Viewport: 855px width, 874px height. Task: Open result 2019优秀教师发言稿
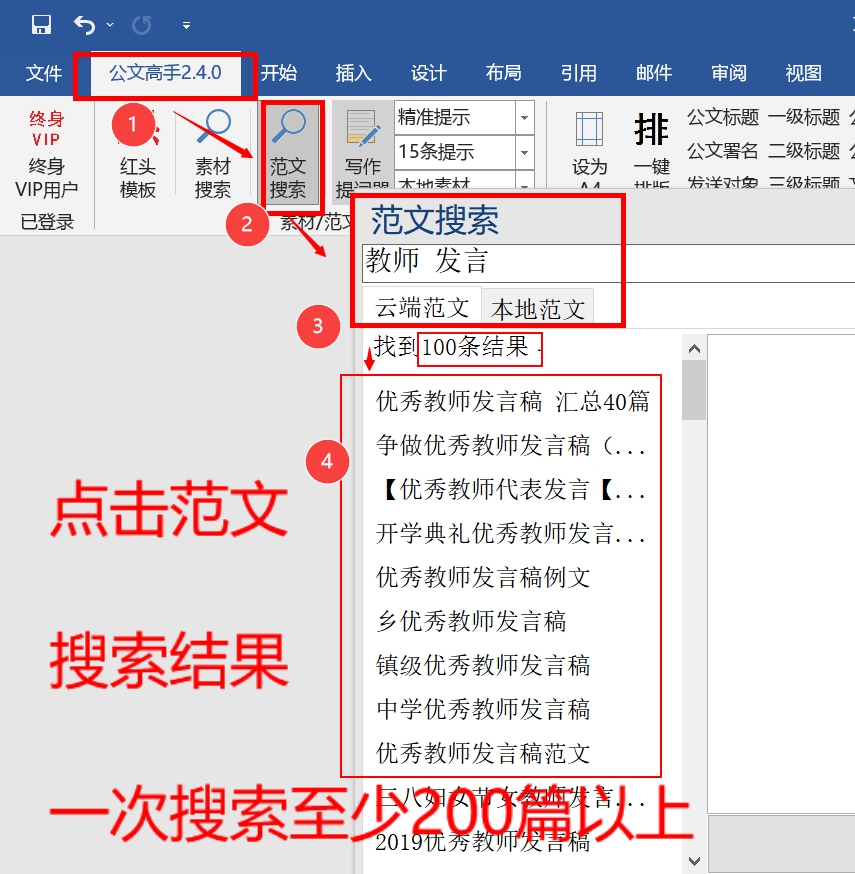point(483,842)
